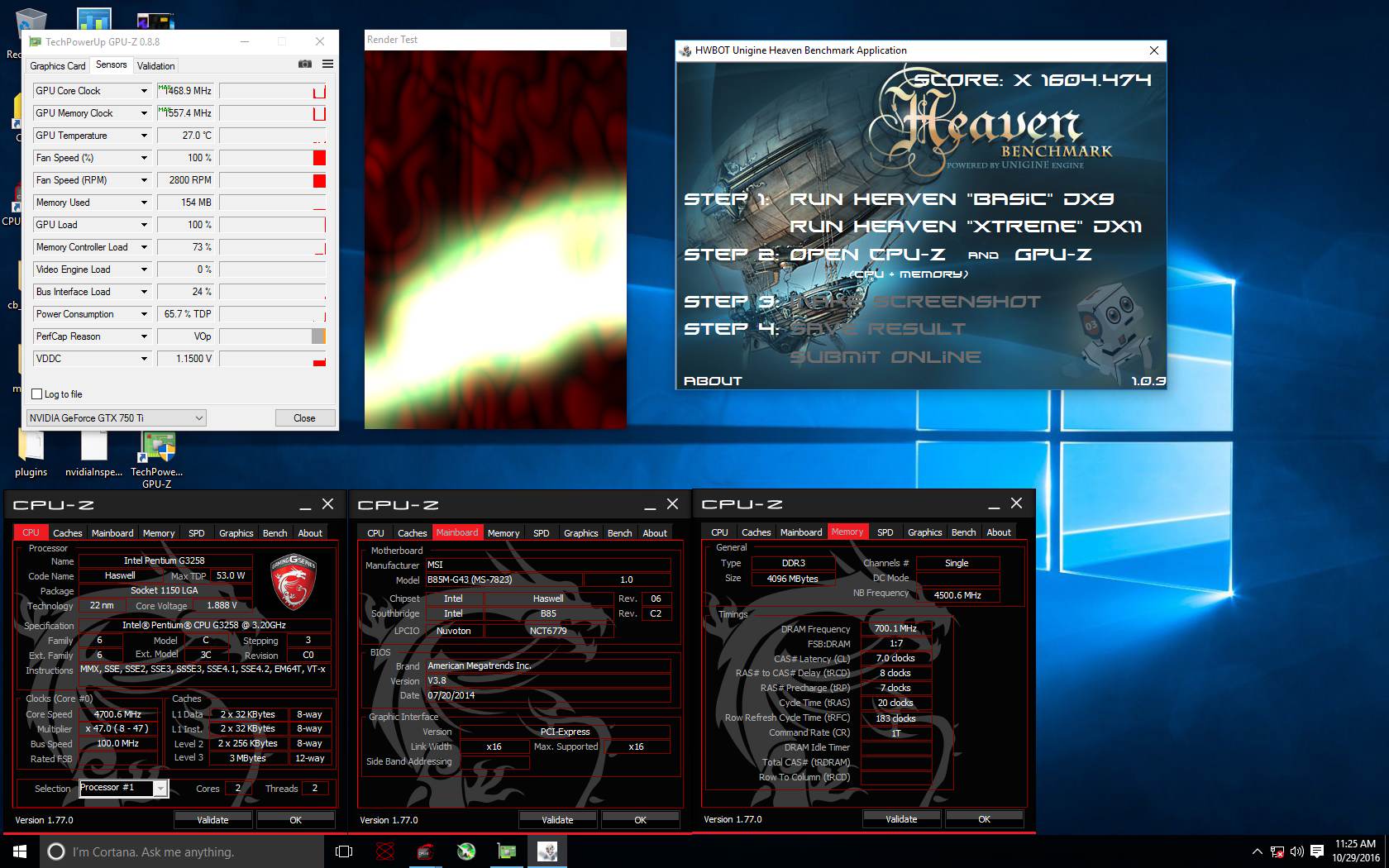This screenshot has width=1389, height=868.
Task: Open the Power Consumption sensor dropdown
Action: click(x=144, y=314)
